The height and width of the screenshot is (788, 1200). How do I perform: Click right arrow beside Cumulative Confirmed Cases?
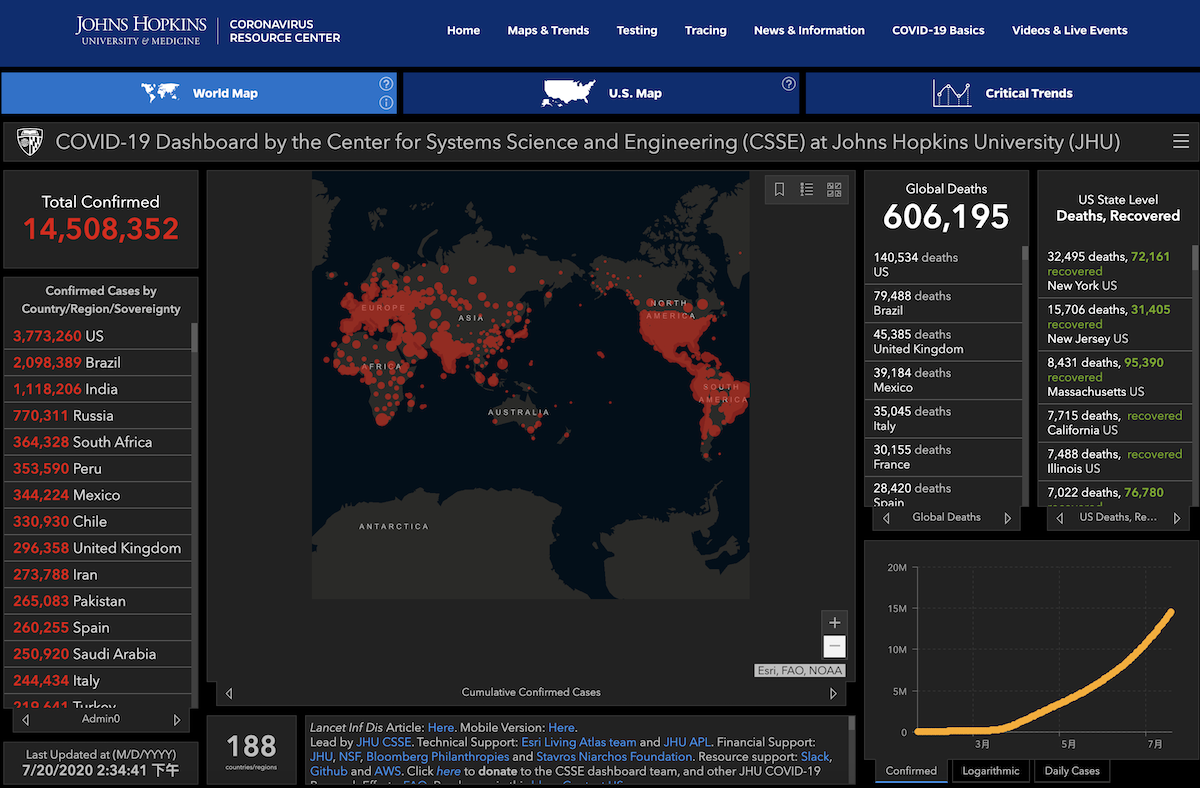pos(834,693)
